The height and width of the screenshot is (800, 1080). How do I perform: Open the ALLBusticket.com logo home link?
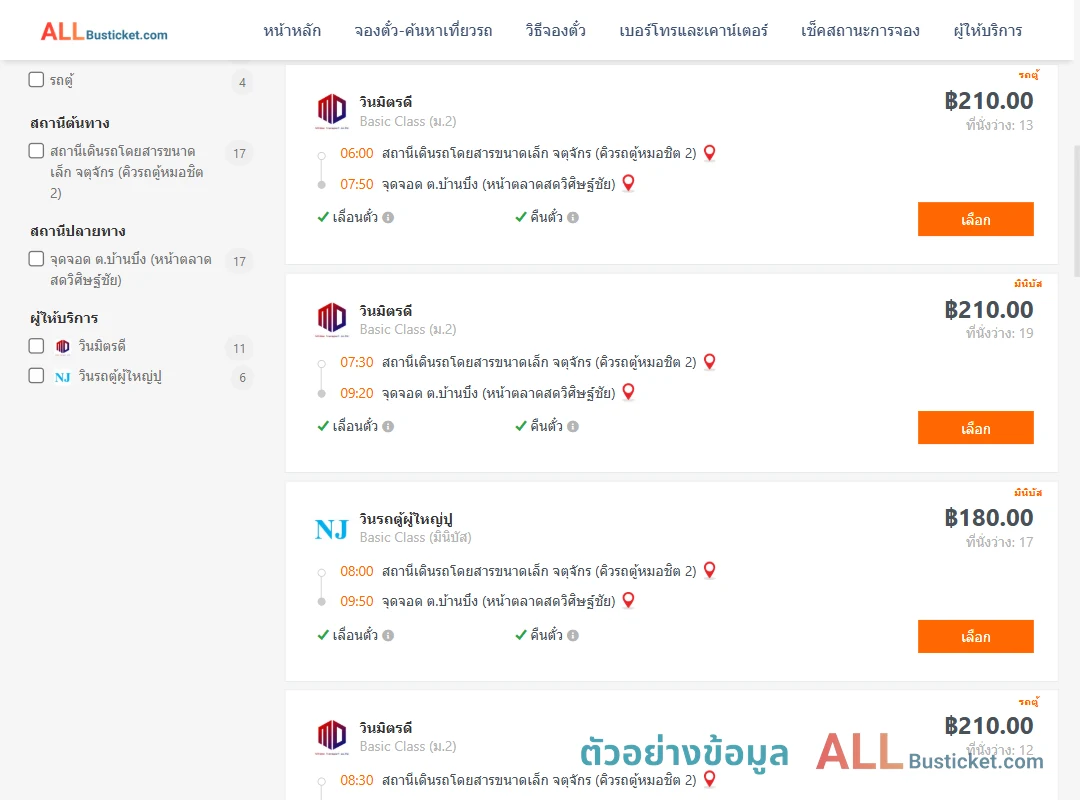click(104, 32)
